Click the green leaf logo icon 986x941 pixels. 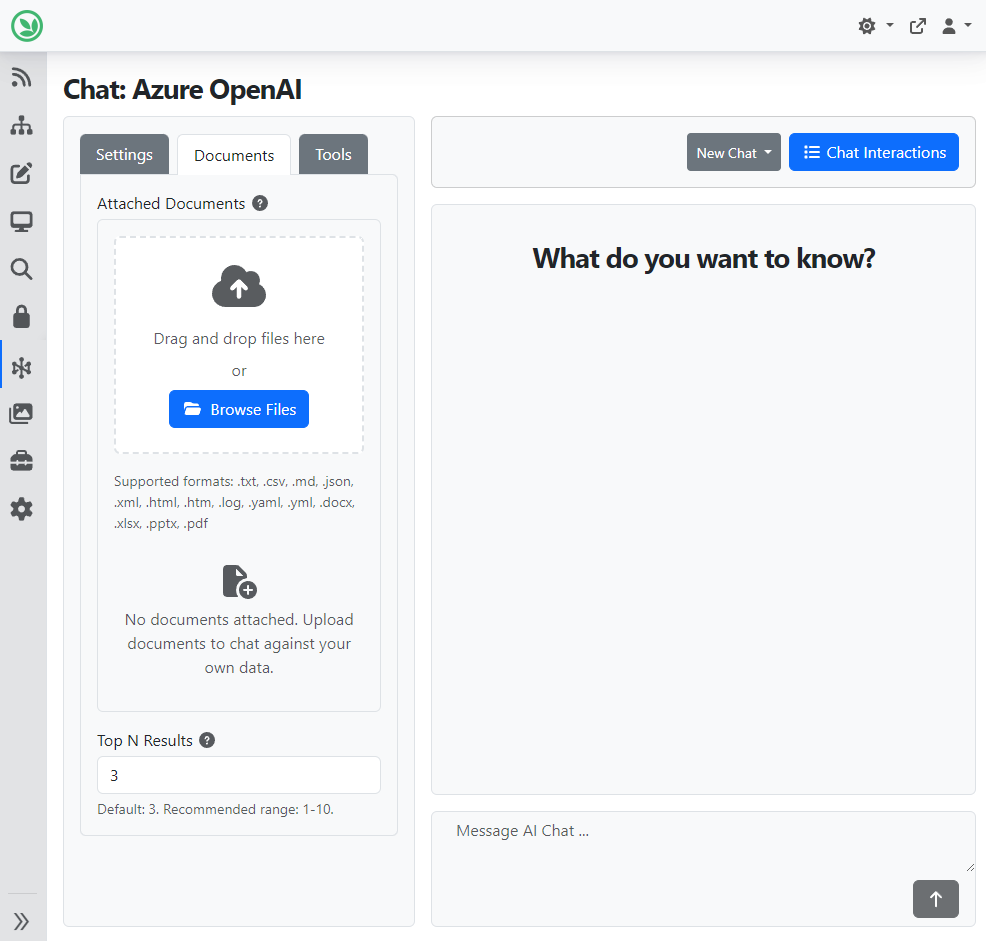[27, 26]
